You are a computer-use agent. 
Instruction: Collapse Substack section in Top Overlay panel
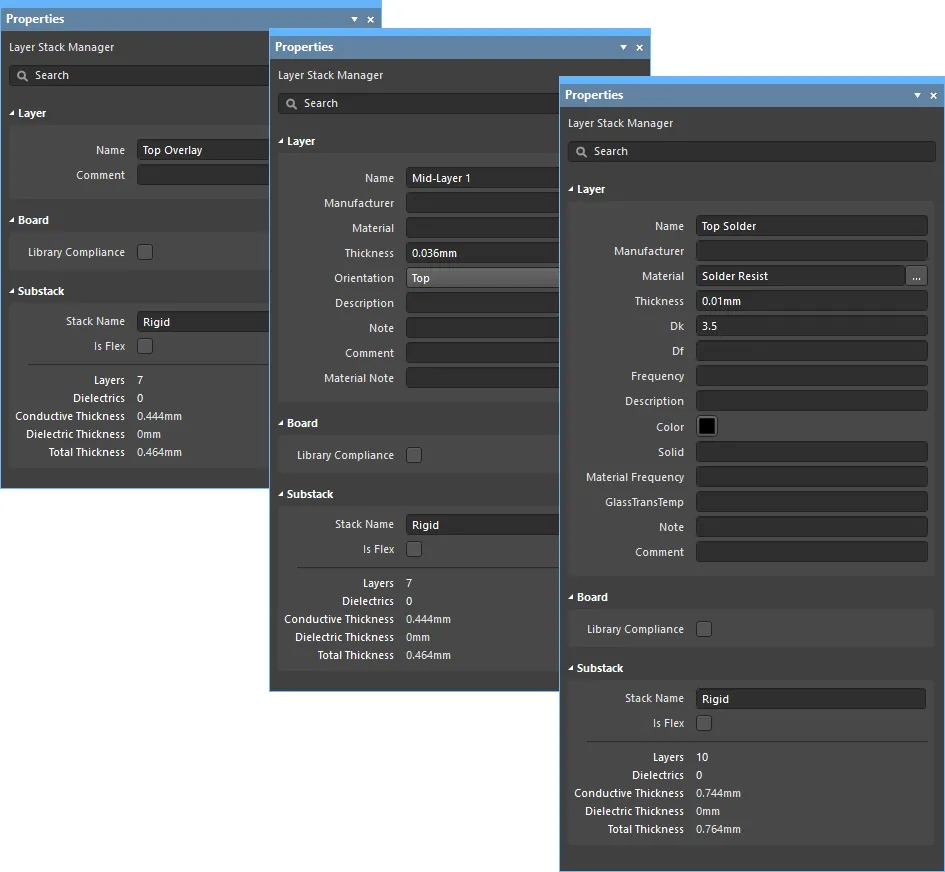pyautogui.click(x=12, y=291)
